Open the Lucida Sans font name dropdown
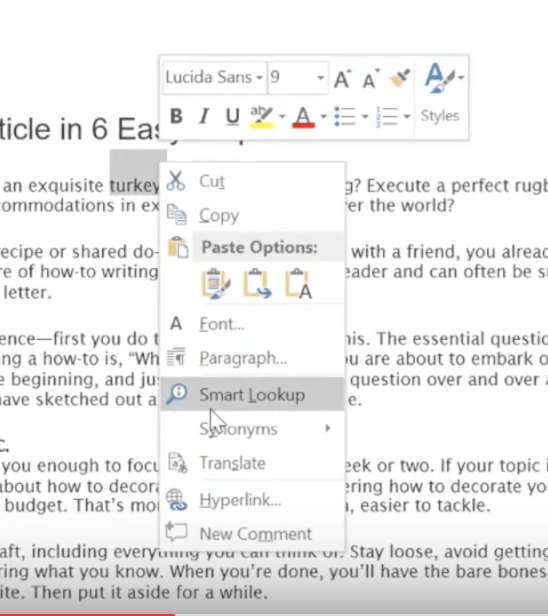Screen dimensions: 548x616 coord(215,77)
